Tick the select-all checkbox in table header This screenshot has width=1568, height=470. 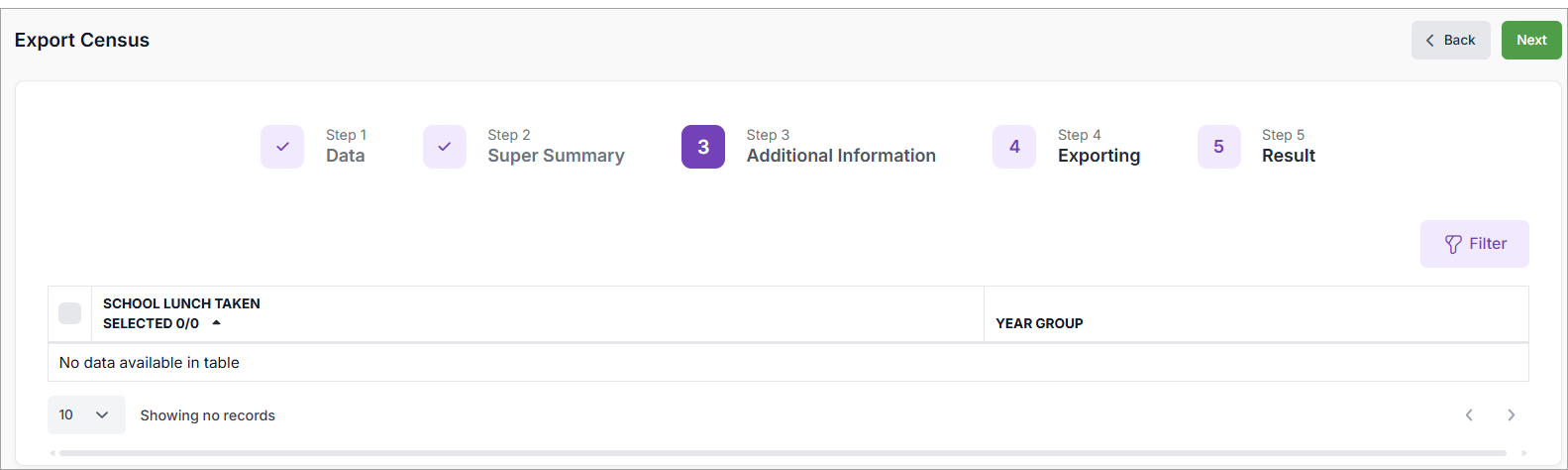tap(69, 313)
